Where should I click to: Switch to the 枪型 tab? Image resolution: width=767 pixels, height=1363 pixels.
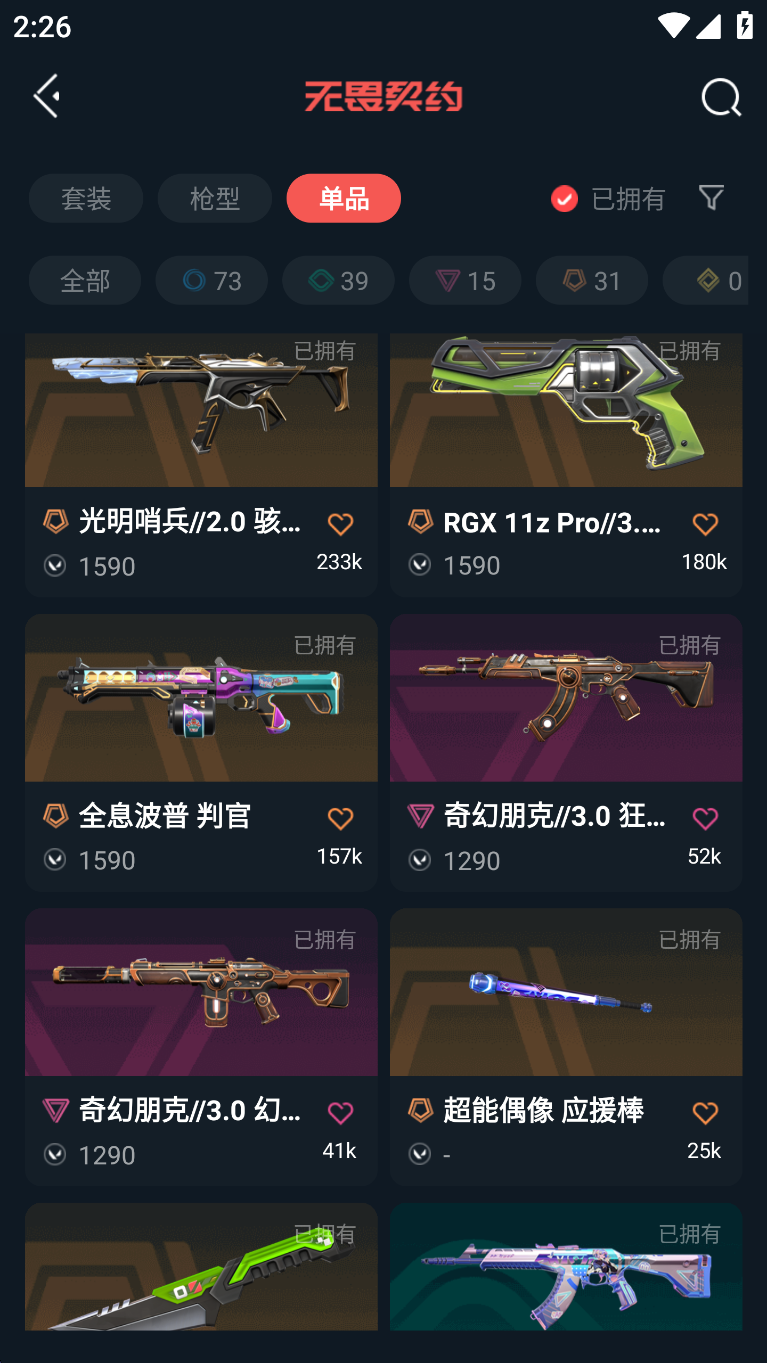(215, 198)
